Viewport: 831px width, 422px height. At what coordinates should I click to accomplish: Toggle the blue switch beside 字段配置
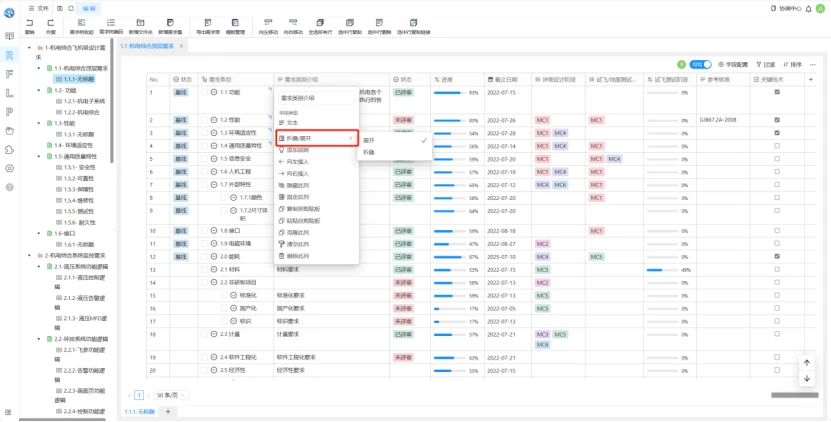tap(700, 65)
